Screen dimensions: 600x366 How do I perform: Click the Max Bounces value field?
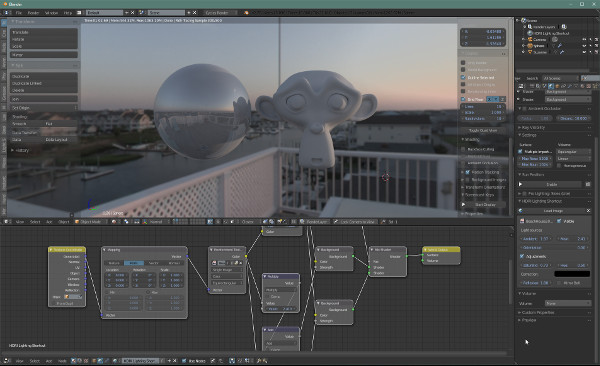point(535,165)
